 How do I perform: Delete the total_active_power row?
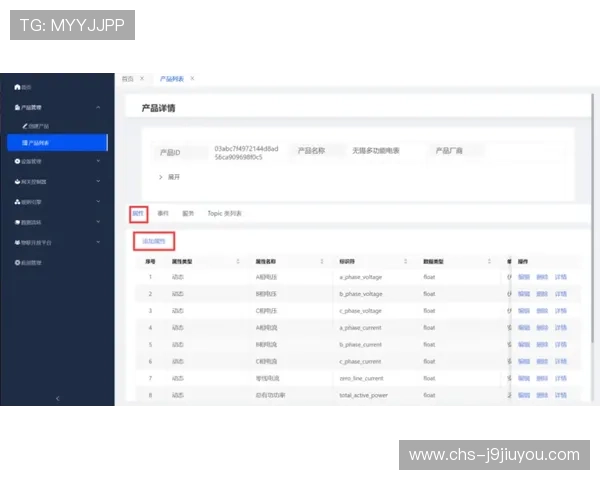pyautogui.click(x=542, y=395)
